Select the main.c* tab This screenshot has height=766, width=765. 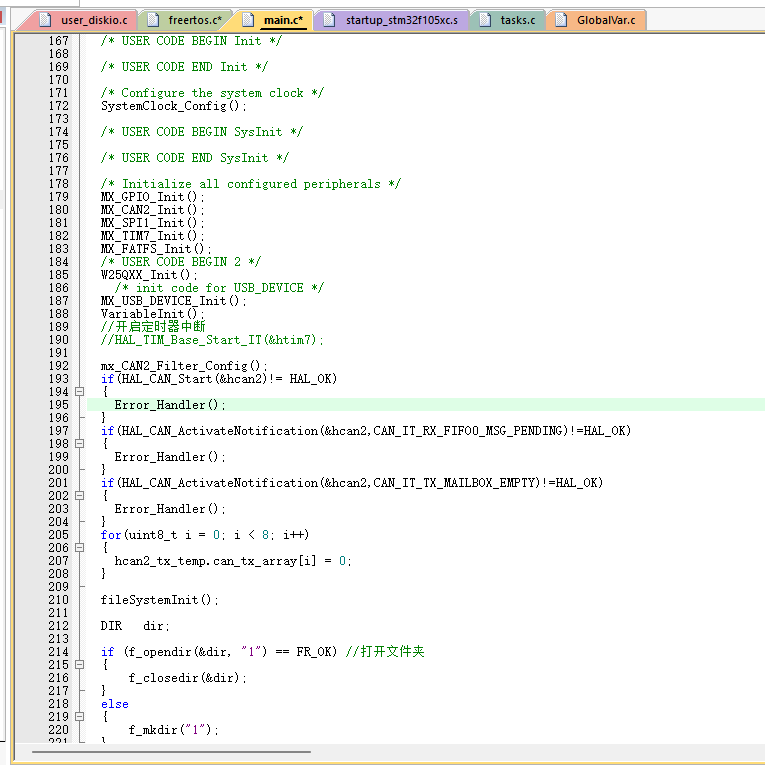click(x=275, y=20)
